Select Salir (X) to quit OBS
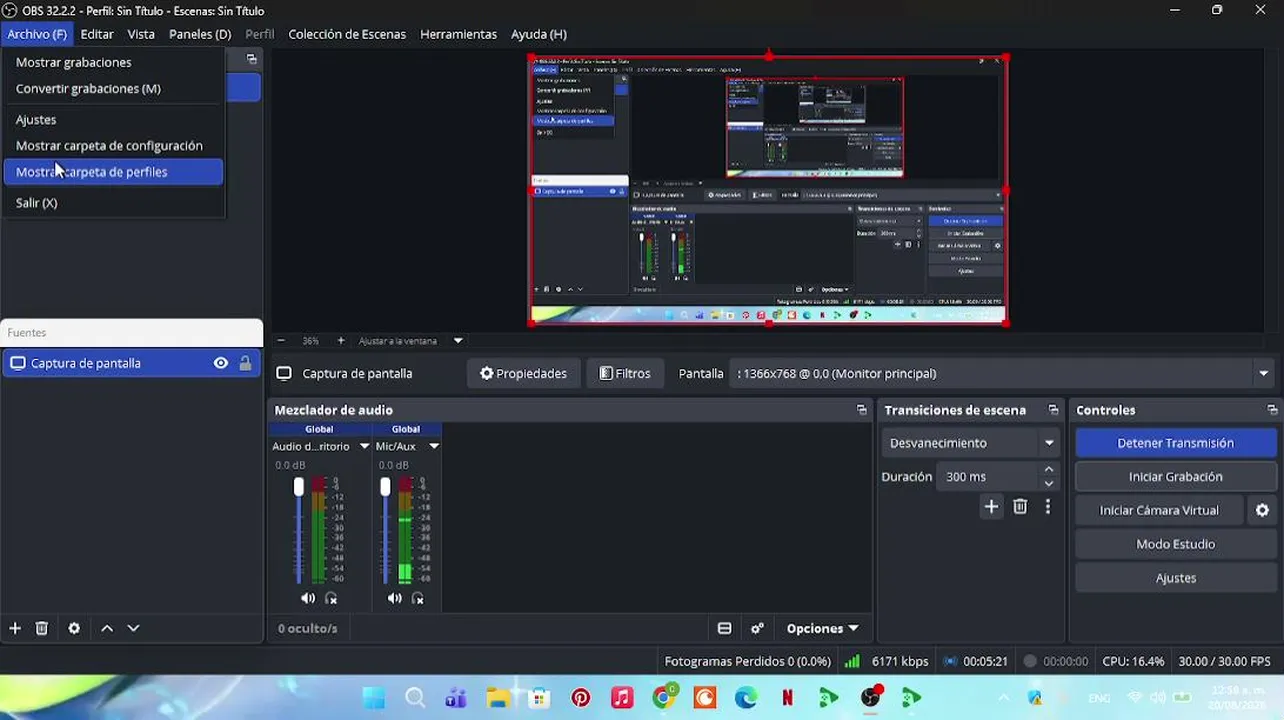This screenshot has width=1284, height=720. pyautogui.click(x=113, y=202)
